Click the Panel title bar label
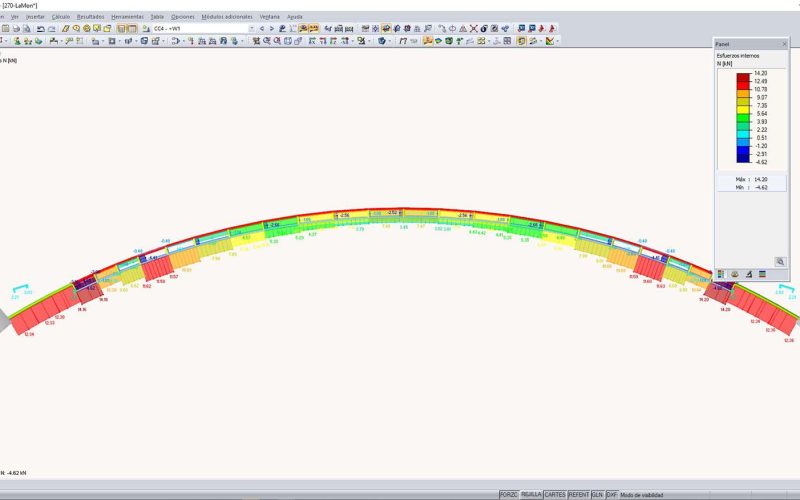800x500 pixels. pos(722,44)
